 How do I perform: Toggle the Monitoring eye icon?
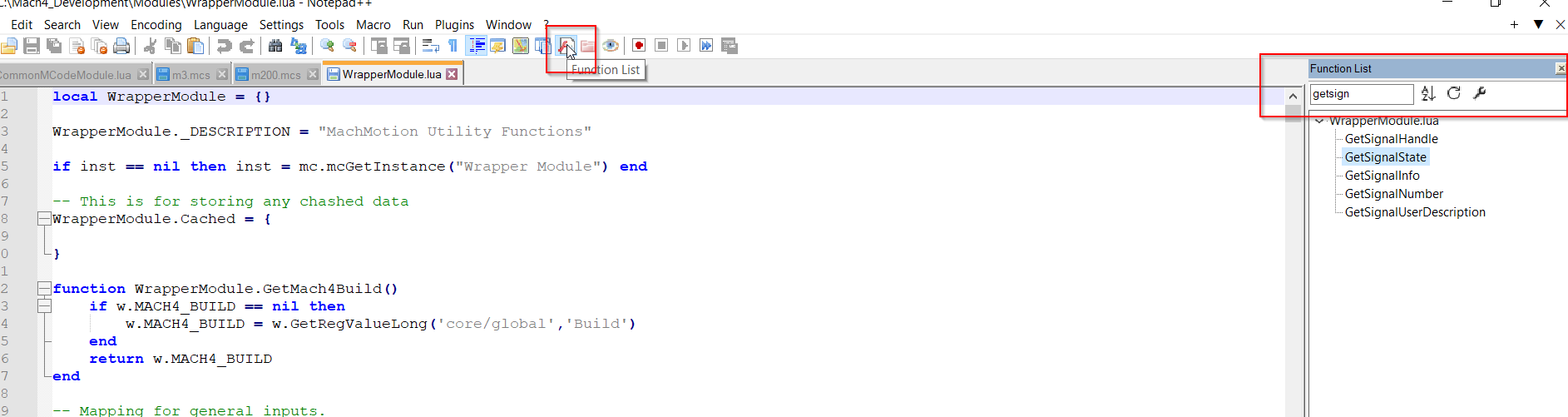pos(611,46)
